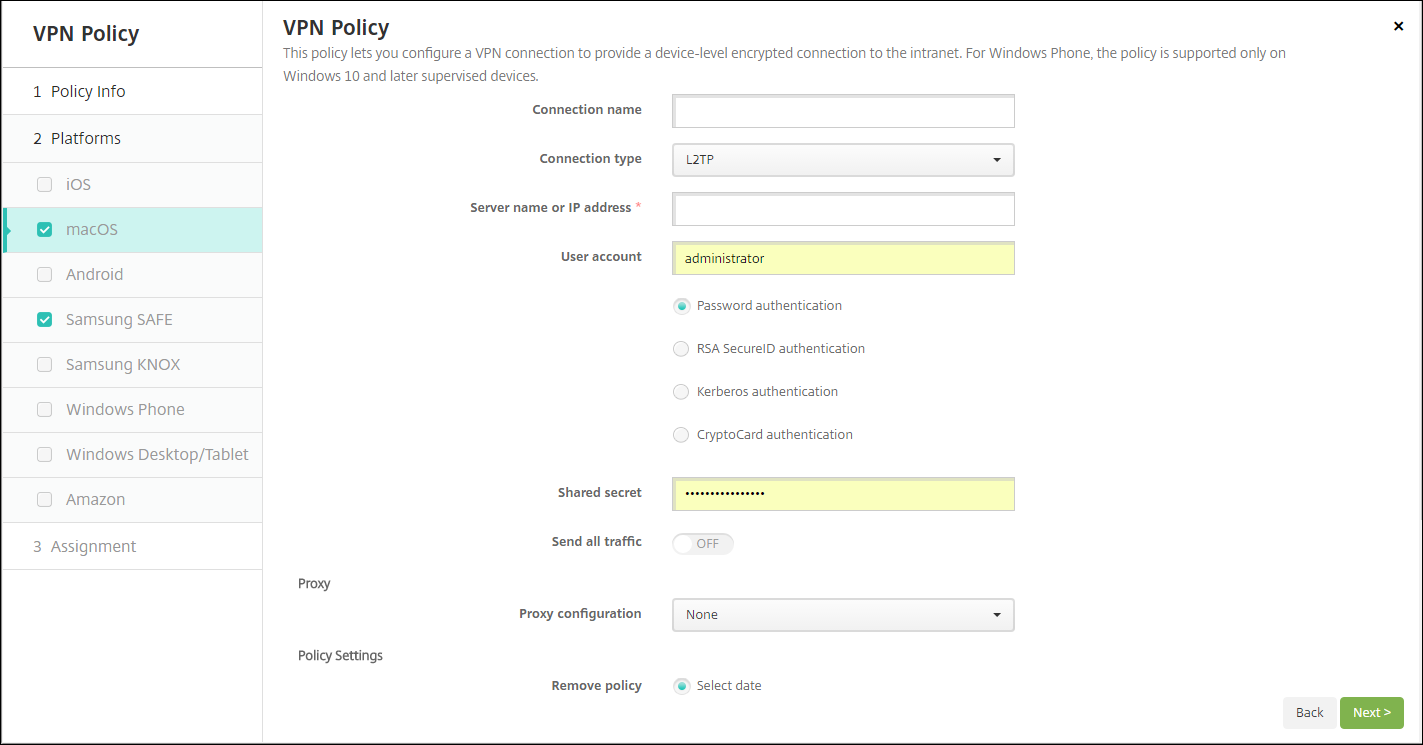Uncheck the Samsung SAFE checkbox
The height and width of the screenshot is (745, 1423).
click(x=44, y=320)
